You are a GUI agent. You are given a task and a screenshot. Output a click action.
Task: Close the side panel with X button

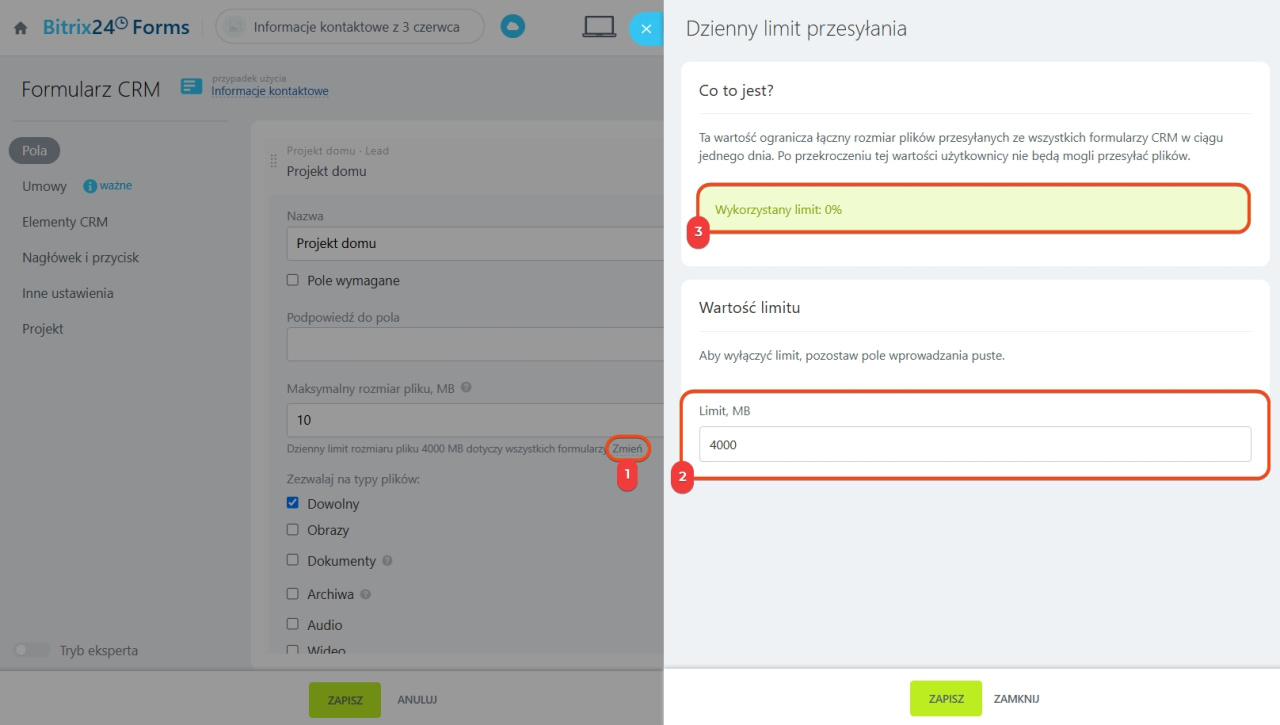click(x=646, y=29)
